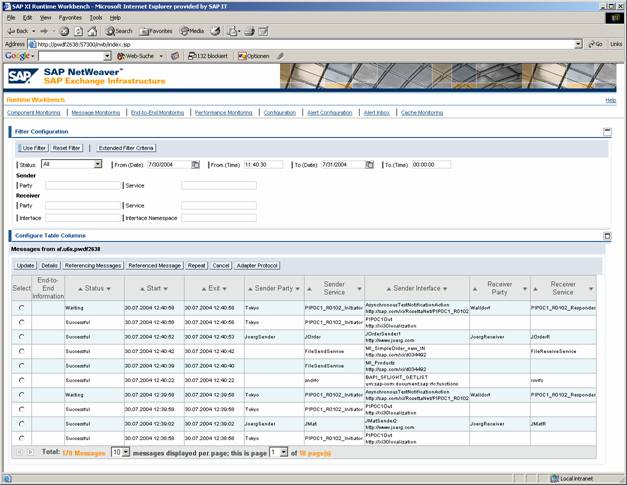Click the 132 blockiert popup blocker

tap(208, 56)
